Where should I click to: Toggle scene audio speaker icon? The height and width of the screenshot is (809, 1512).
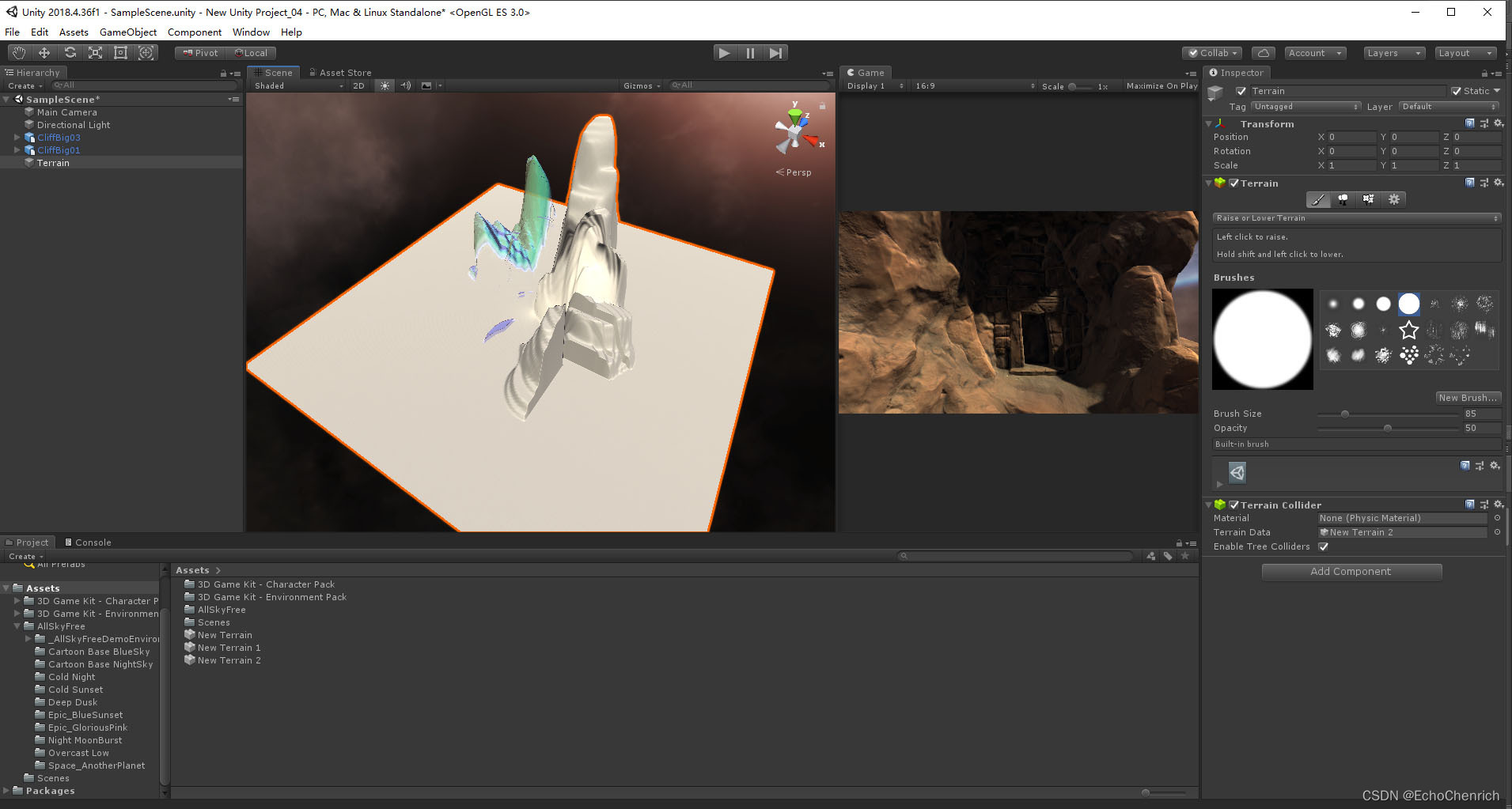point(406,85)
